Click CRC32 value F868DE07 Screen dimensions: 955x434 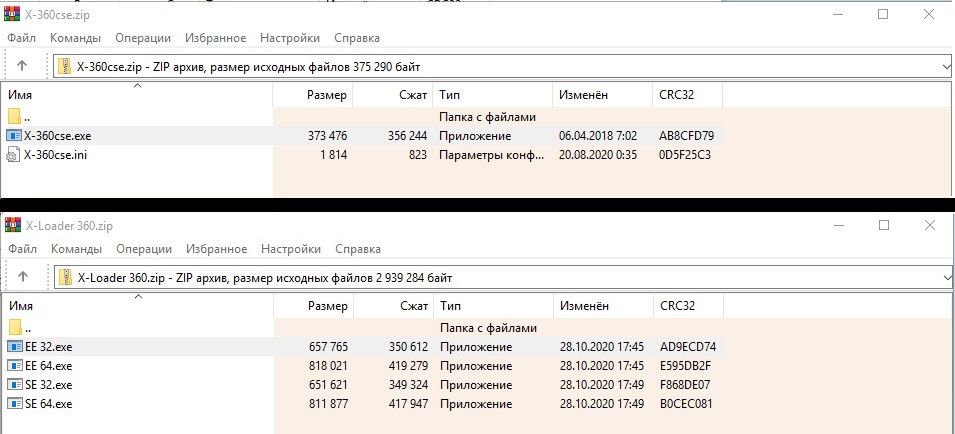click(x=685, y=385)
